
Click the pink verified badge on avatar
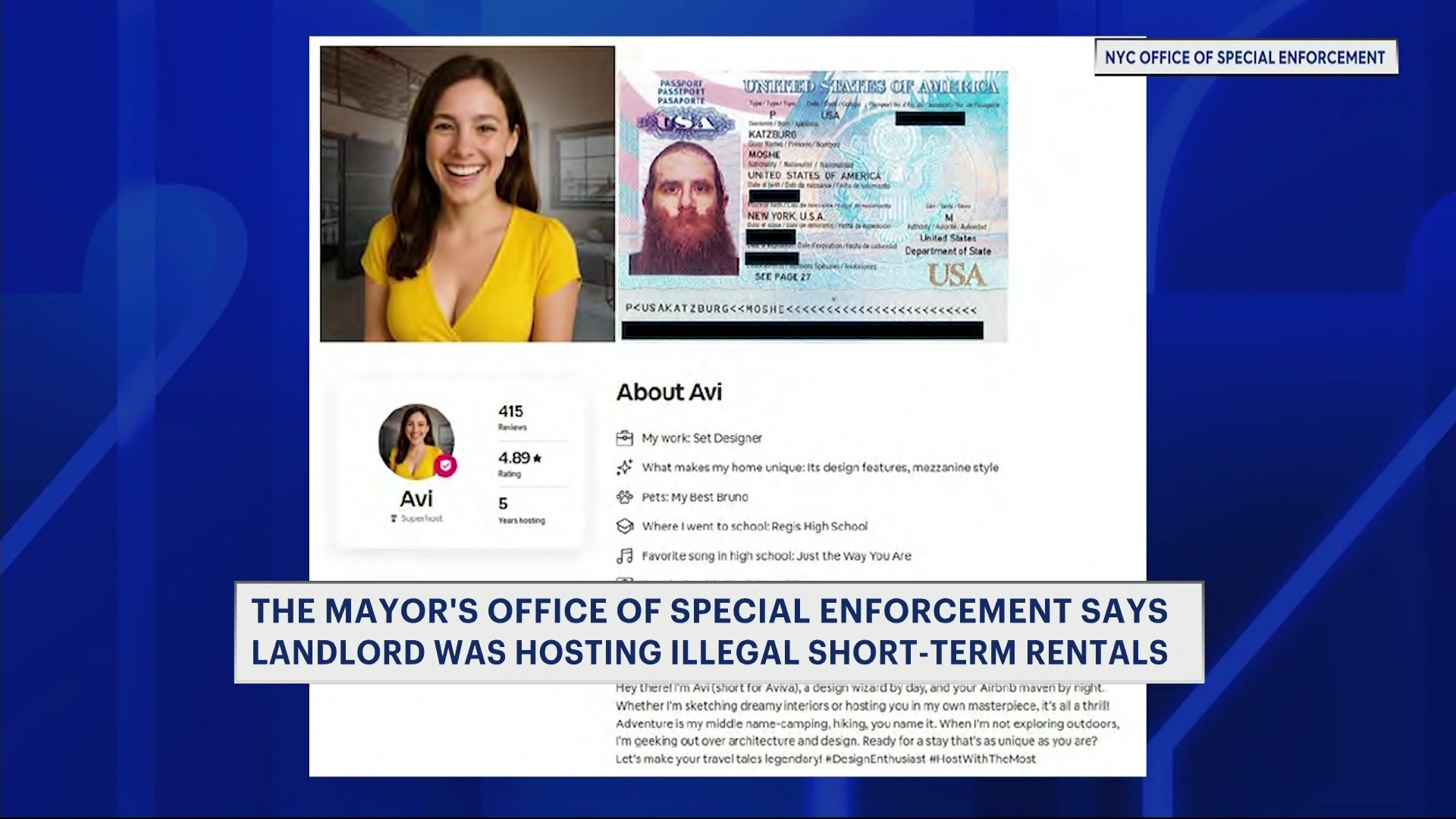[446, 465]
